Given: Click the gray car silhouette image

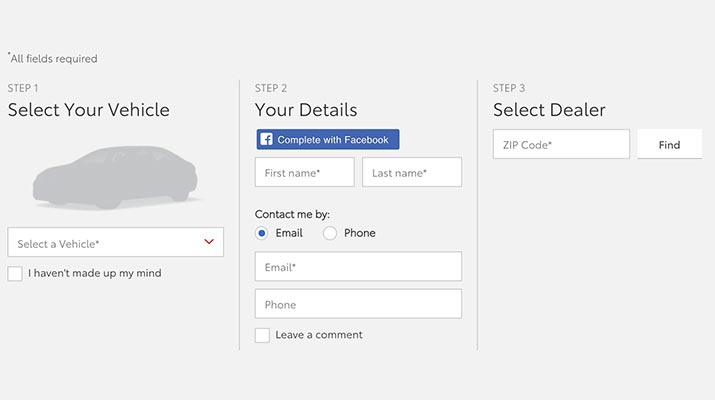Looking at the screenshot, I should 115,177.
